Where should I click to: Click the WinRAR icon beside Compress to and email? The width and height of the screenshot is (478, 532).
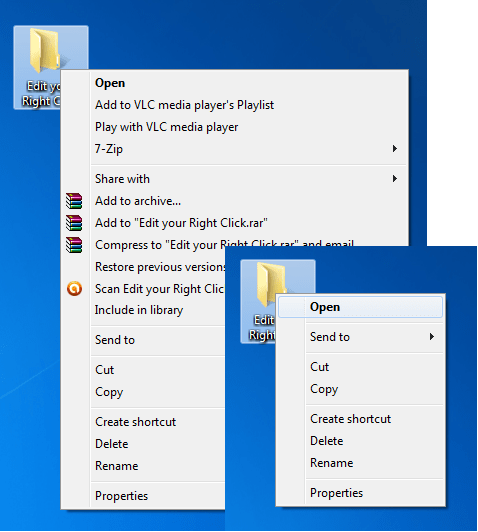(x=74, y=245)
